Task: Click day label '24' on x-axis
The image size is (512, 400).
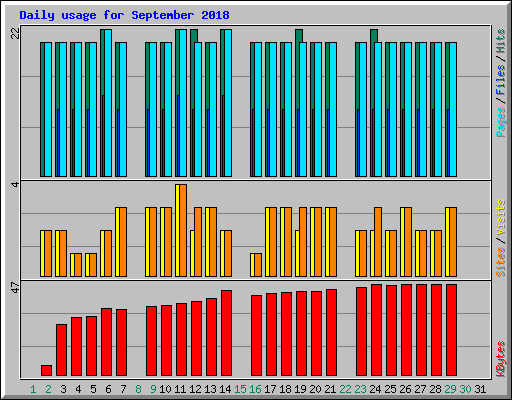Action: tap(375, 389)
